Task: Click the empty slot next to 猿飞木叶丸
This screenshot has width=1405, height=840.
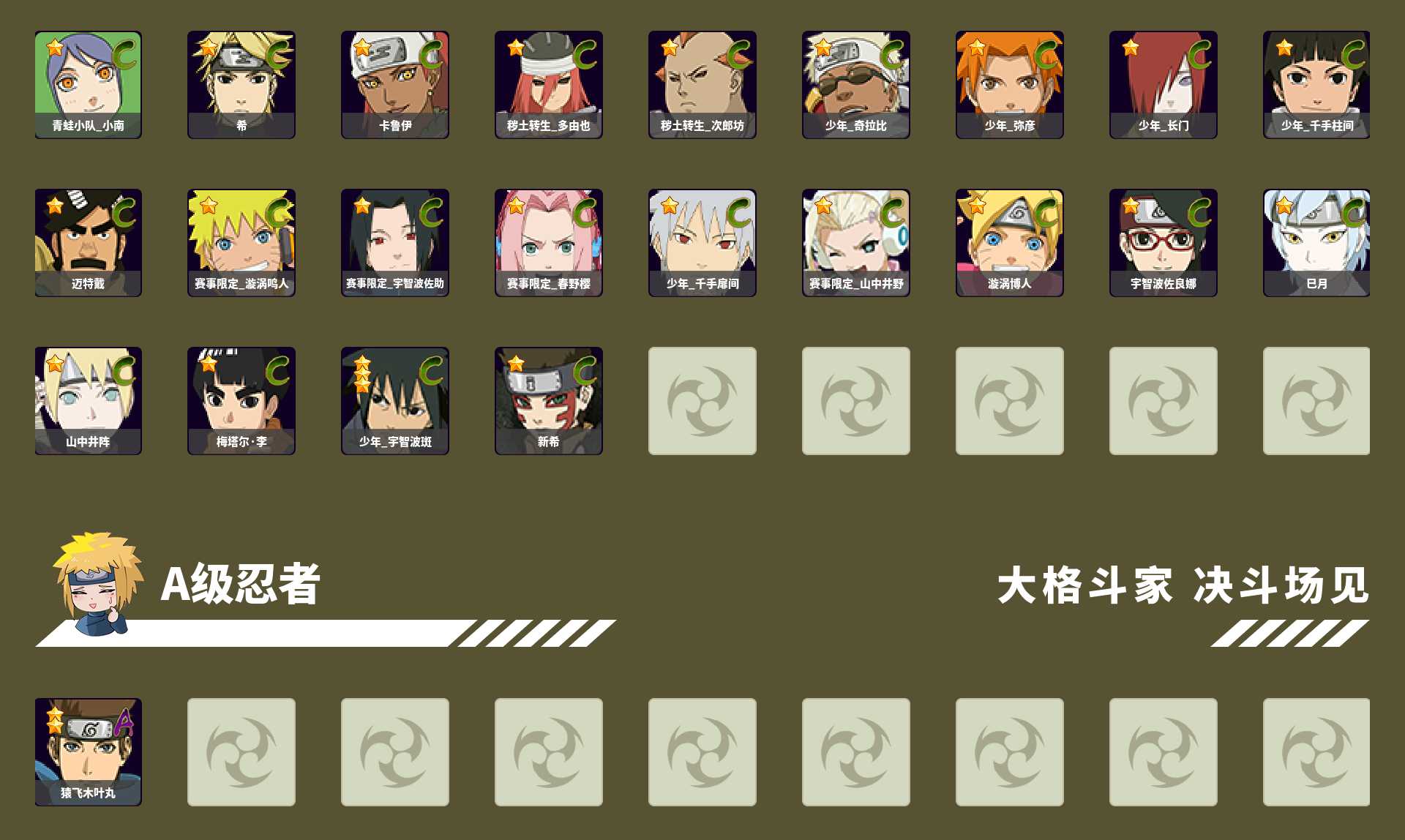Action: point(241,752)
